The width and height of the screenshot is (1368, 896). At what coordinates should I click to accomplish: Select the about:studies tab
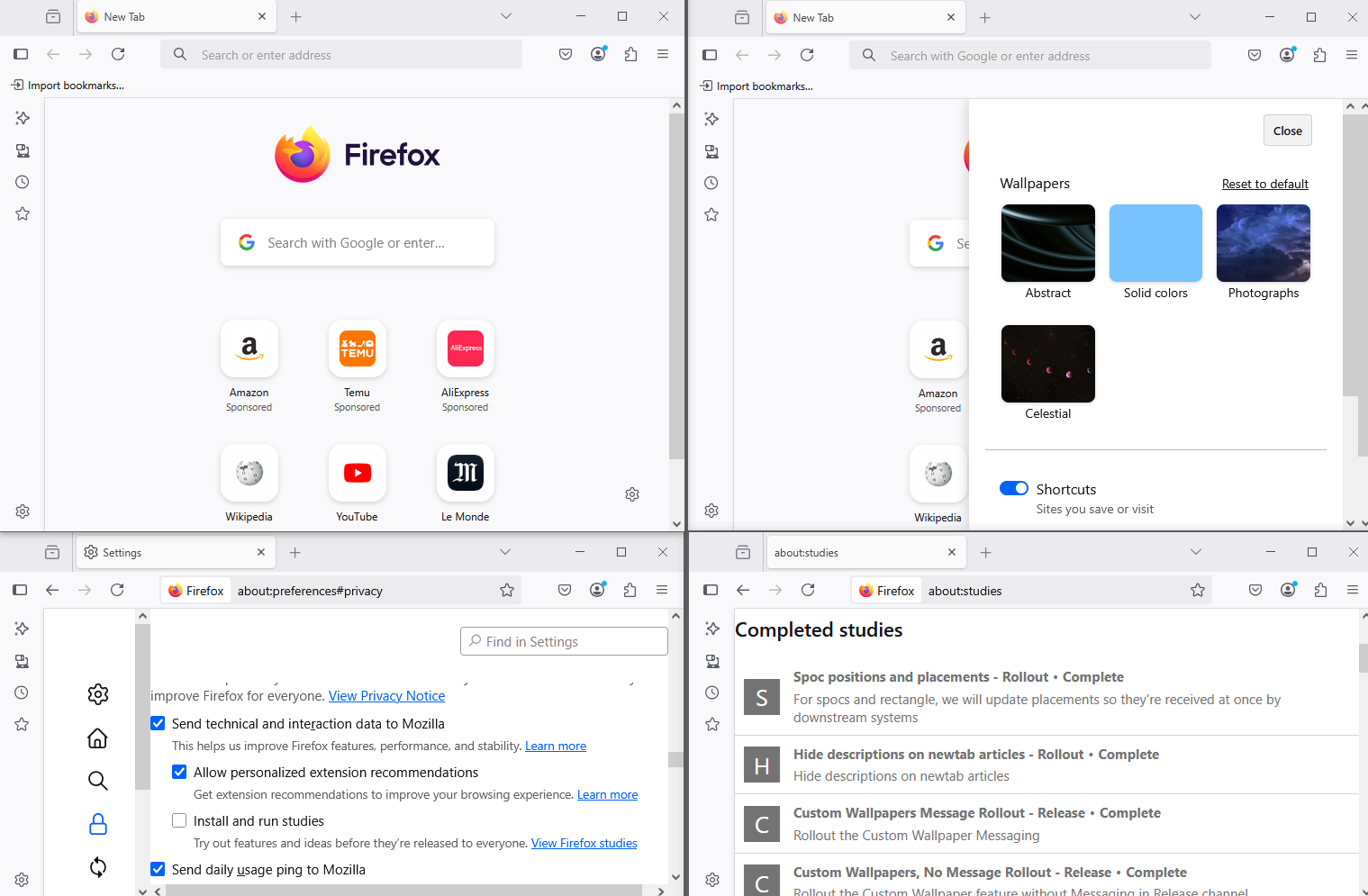pos(865,552)
